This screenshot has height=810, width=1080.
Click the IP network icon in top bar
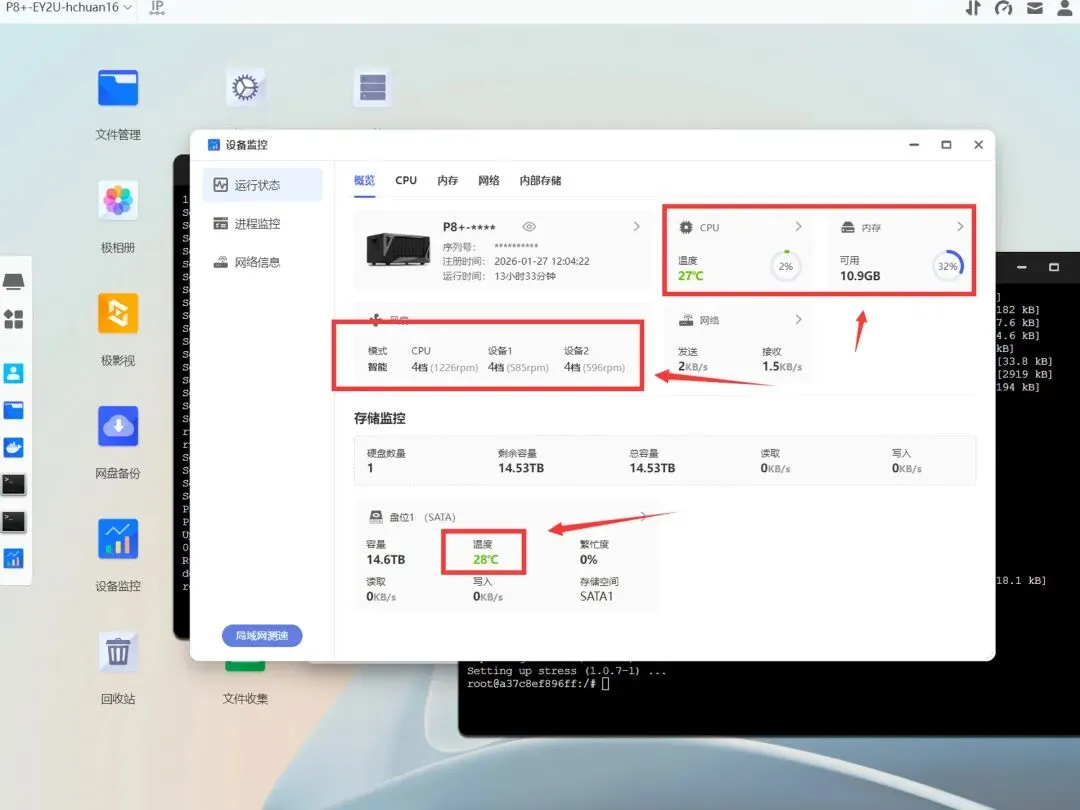tap(157, 8)
